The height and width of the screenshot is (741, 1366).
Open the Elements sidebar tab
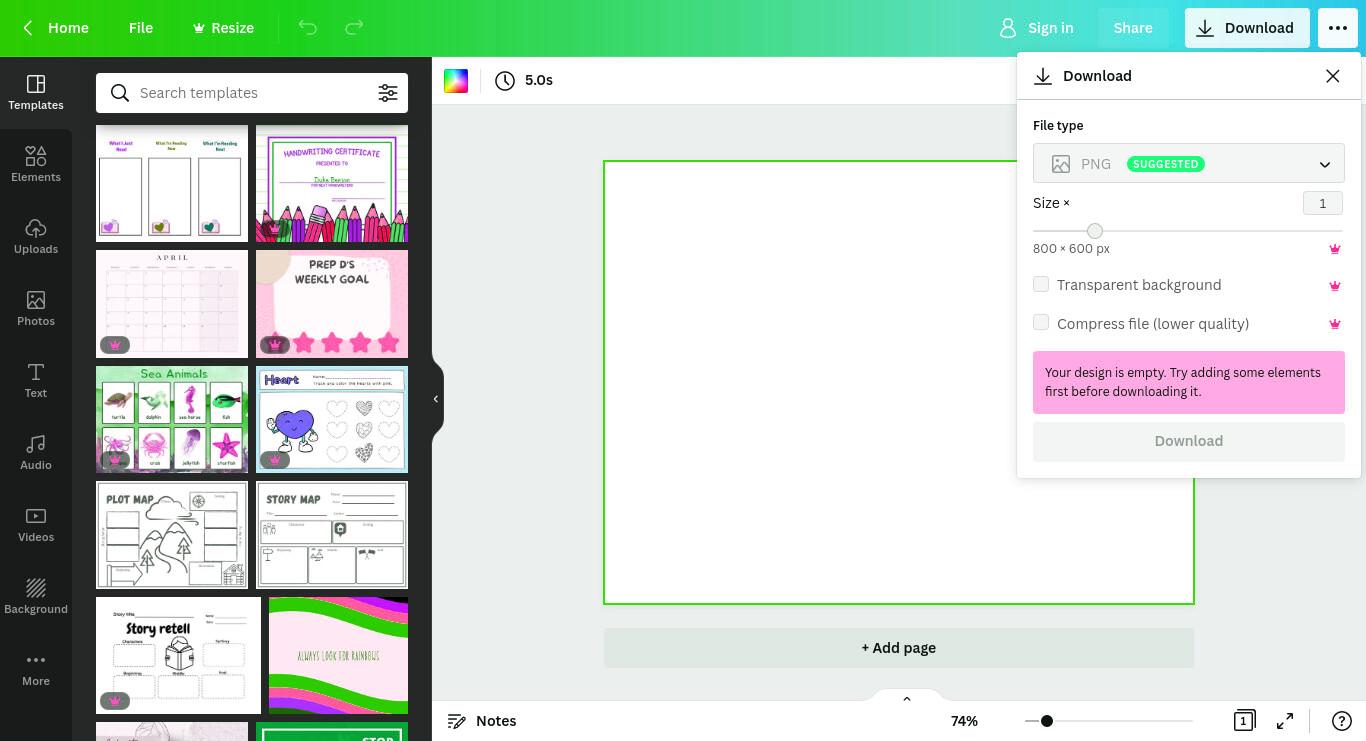[36, 164]
